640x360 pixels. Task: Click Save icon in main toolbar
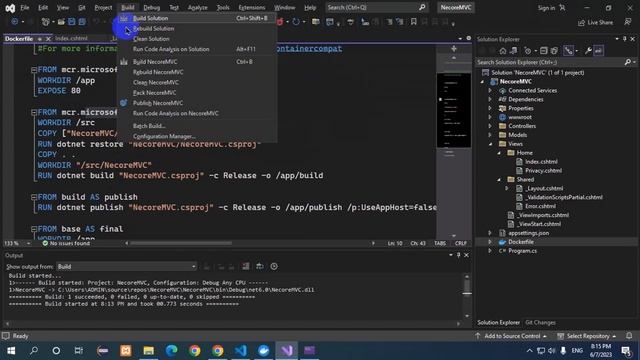click(x=72, y=22)
